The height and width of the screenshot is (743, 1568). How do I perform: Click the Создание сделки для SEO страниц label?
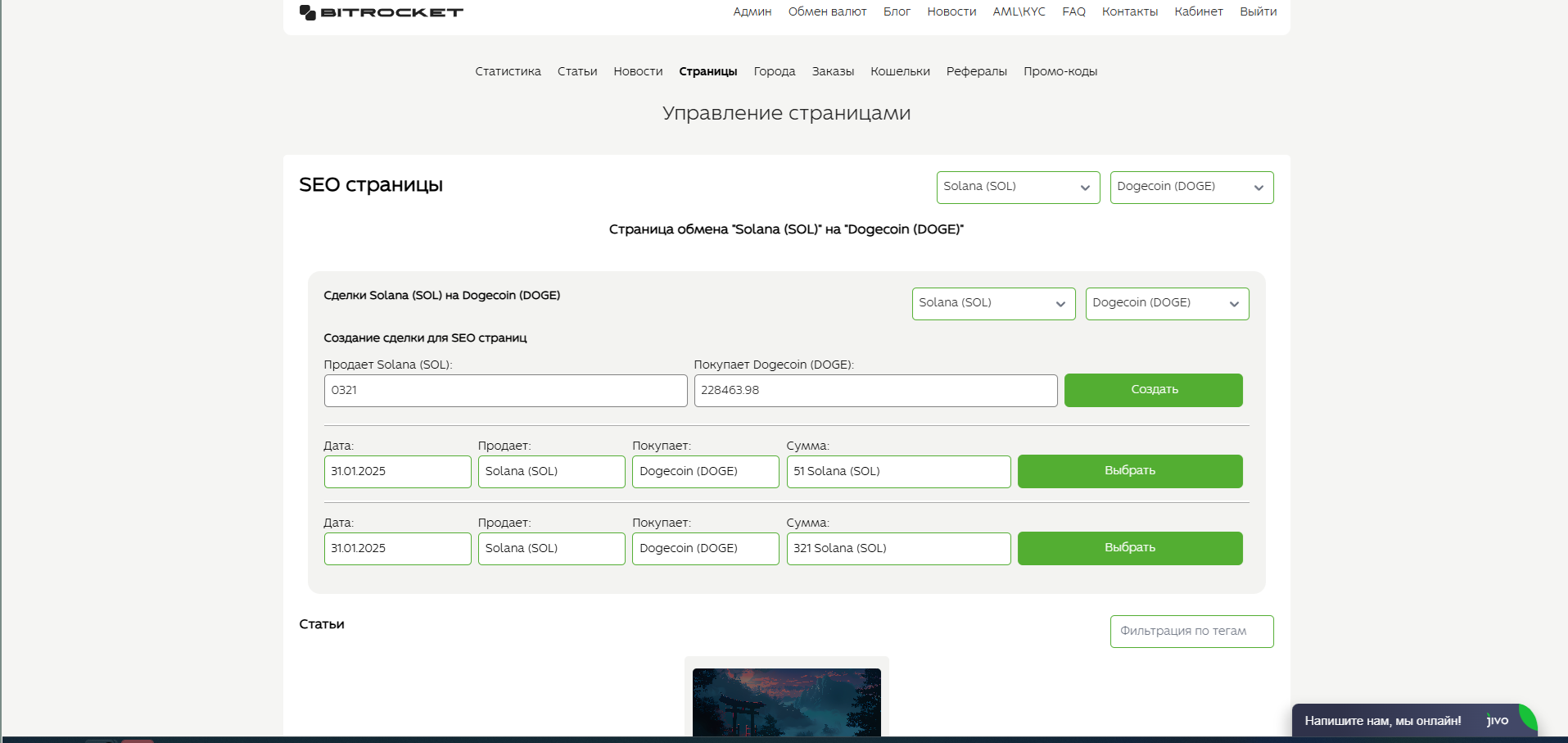[x=425, y=338]
